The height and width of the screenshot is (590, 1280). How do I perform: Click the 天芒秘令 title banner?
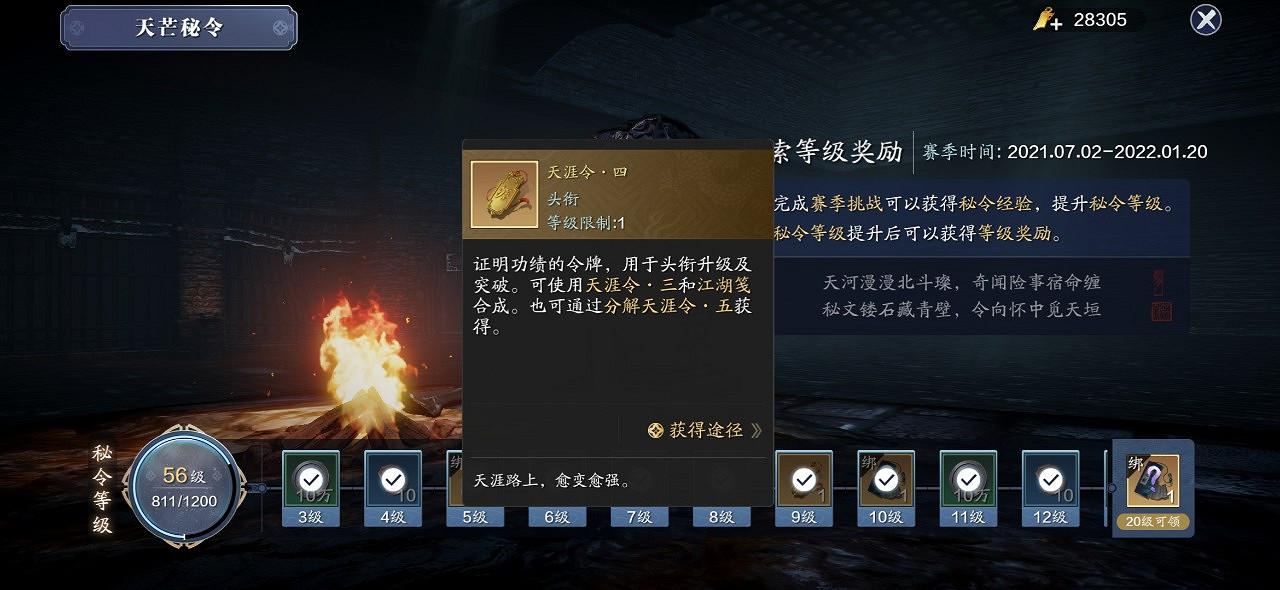[x=179, y=27]
